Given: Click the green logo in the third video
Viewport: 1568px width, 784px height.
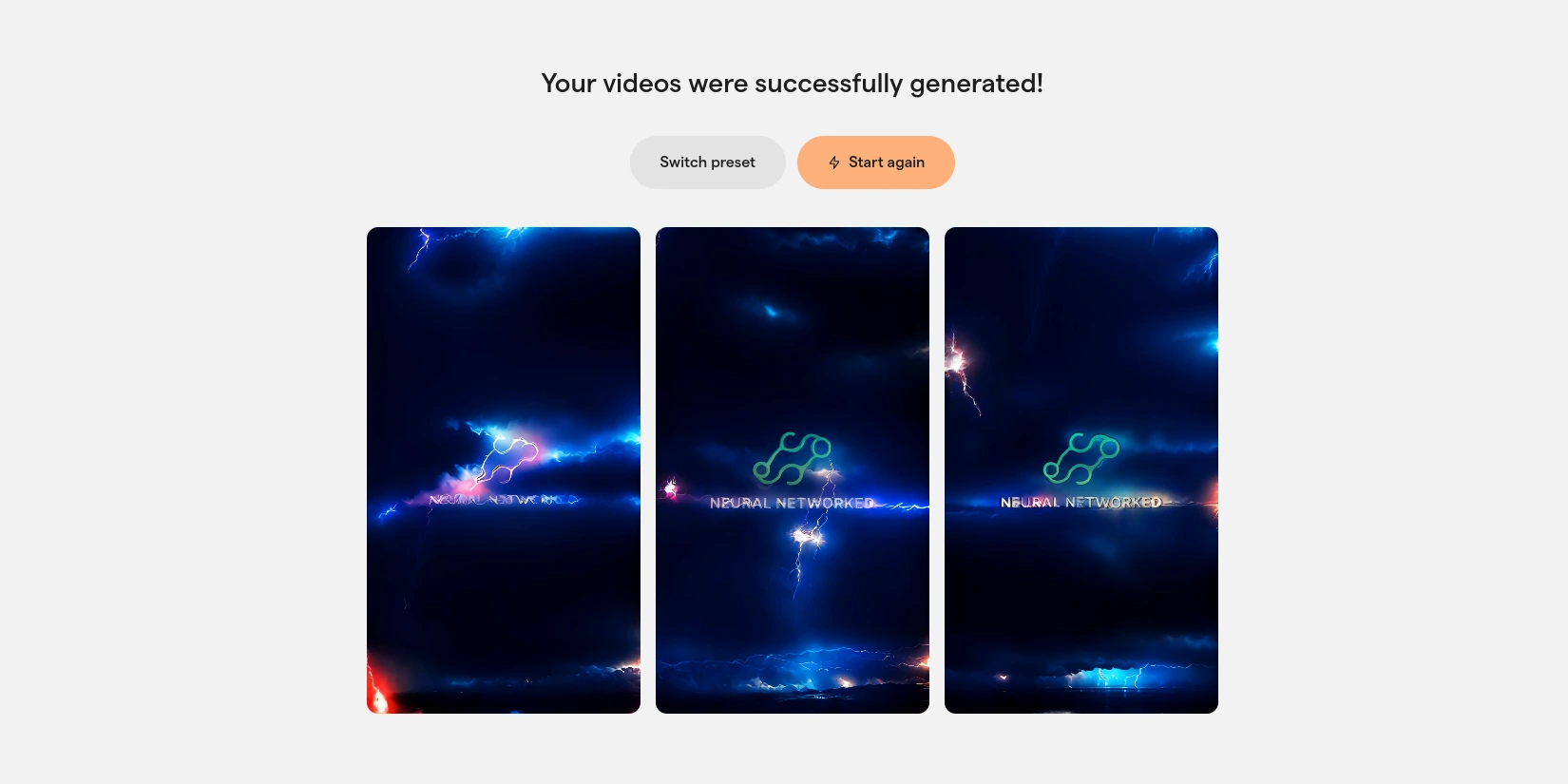Looking at the screenshot, I should point(1081,458).
